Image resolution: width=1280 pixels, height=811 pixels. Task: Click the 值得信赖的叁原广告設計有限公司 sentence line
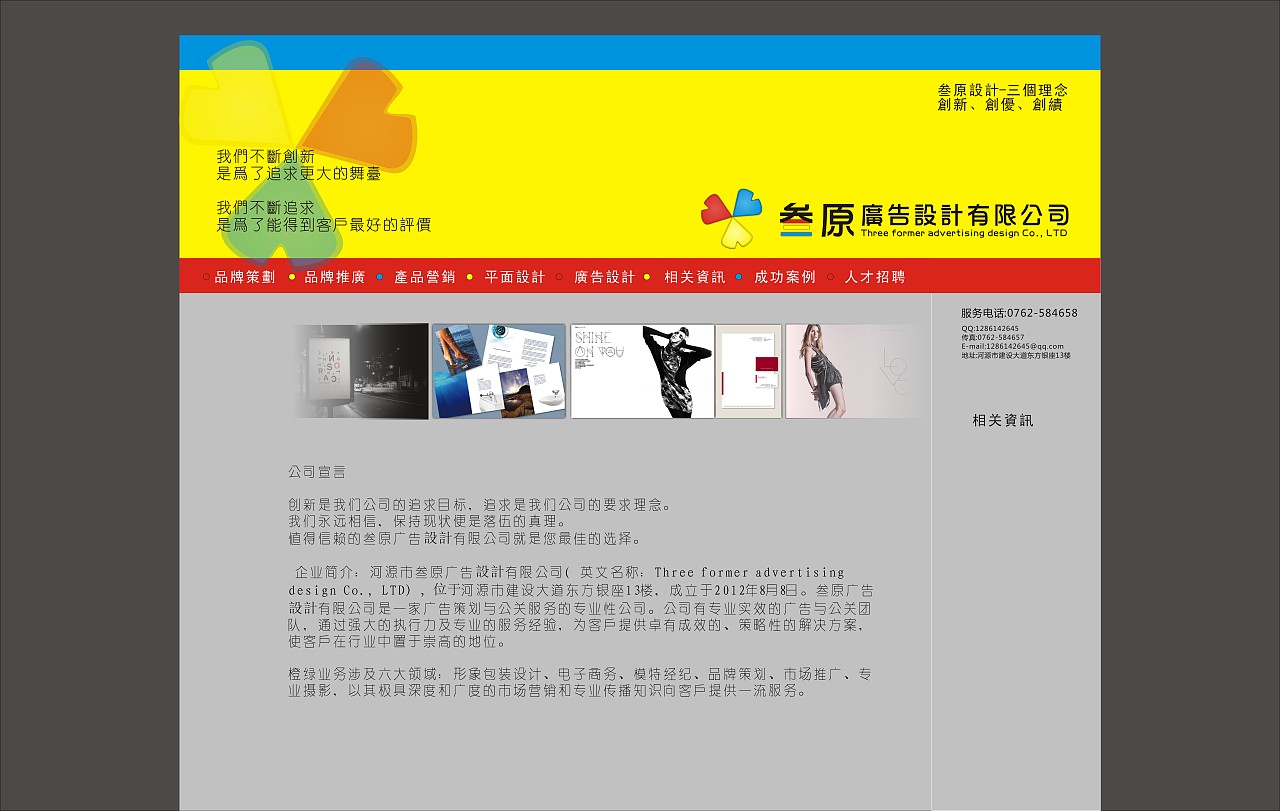point(467,538)
